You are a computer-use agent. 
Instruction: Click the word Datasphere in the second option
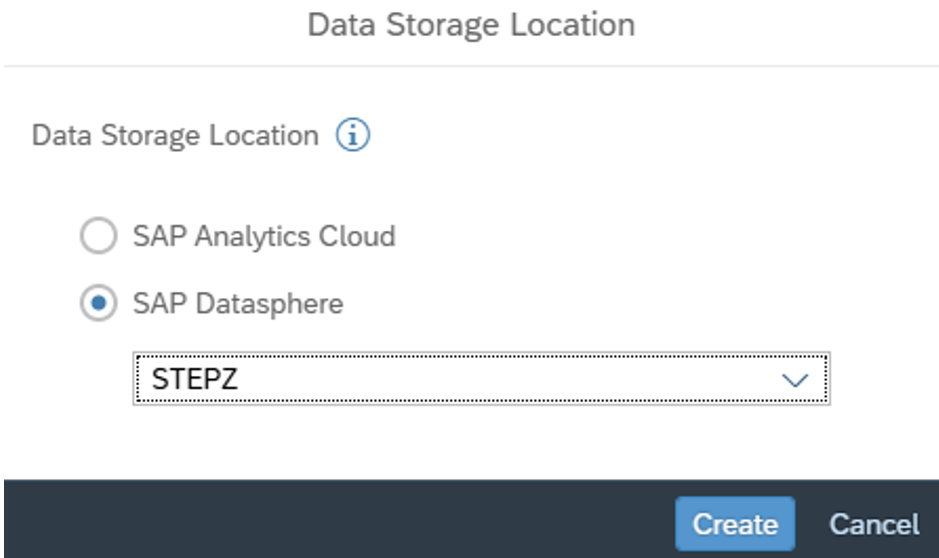click(x=268, y=303)
